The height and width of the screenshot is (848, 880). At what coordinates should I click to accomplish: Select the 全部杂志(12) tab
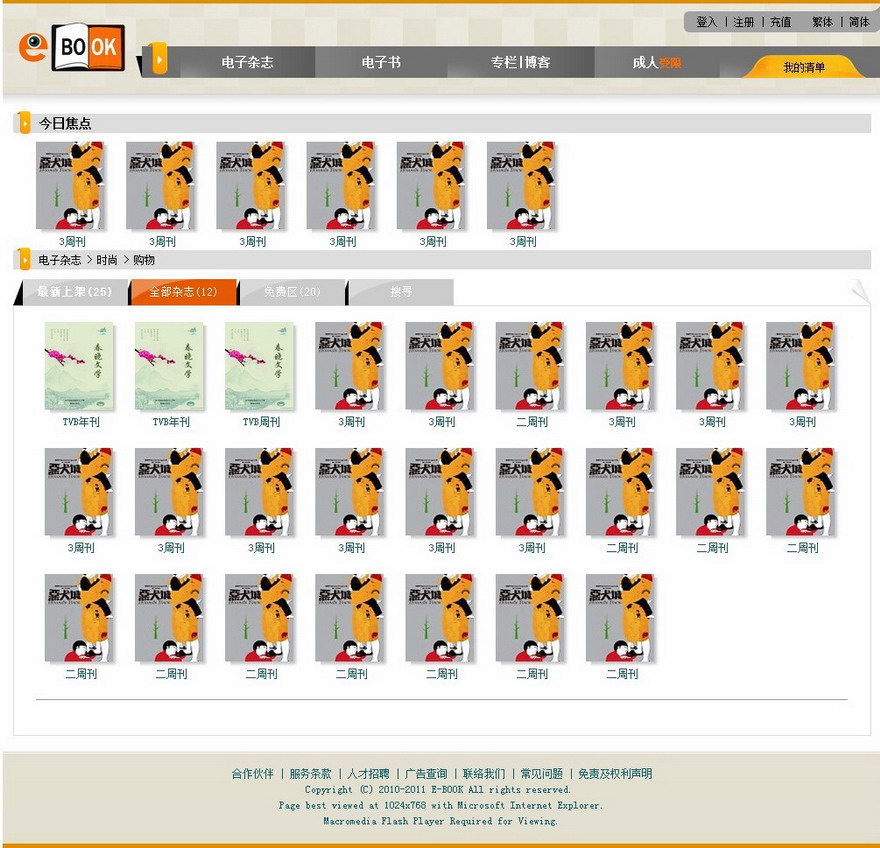pos(183,292)
